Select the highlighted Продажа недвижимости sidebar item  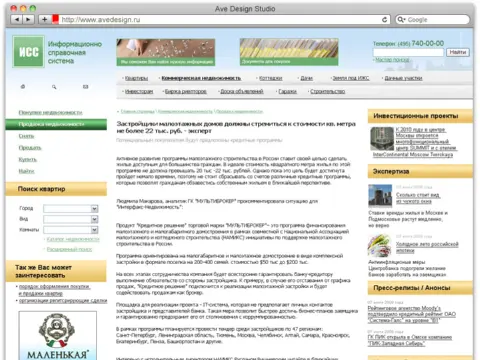coord(56,124)
